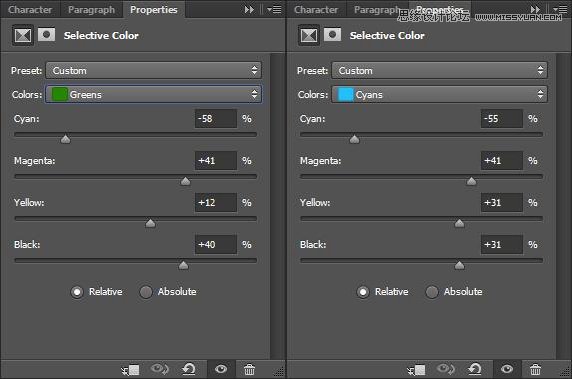572x379 pixels.
Task: Switch to Paragraph tab in left panel
Action: [91, 9]
